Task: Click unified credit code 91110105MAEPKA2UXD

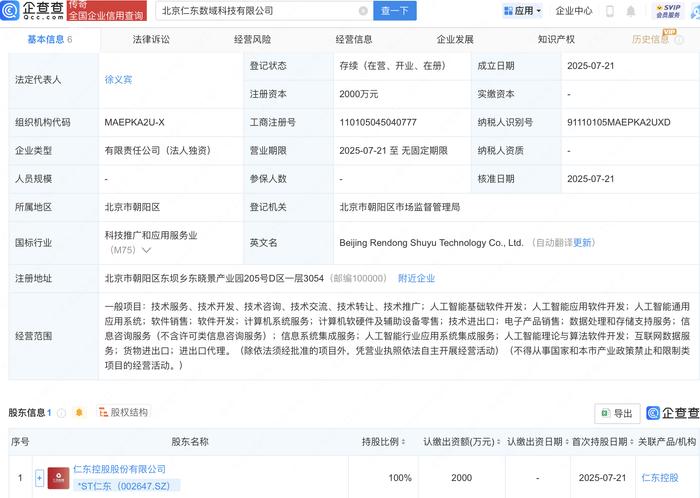Action: click(618, 122)
